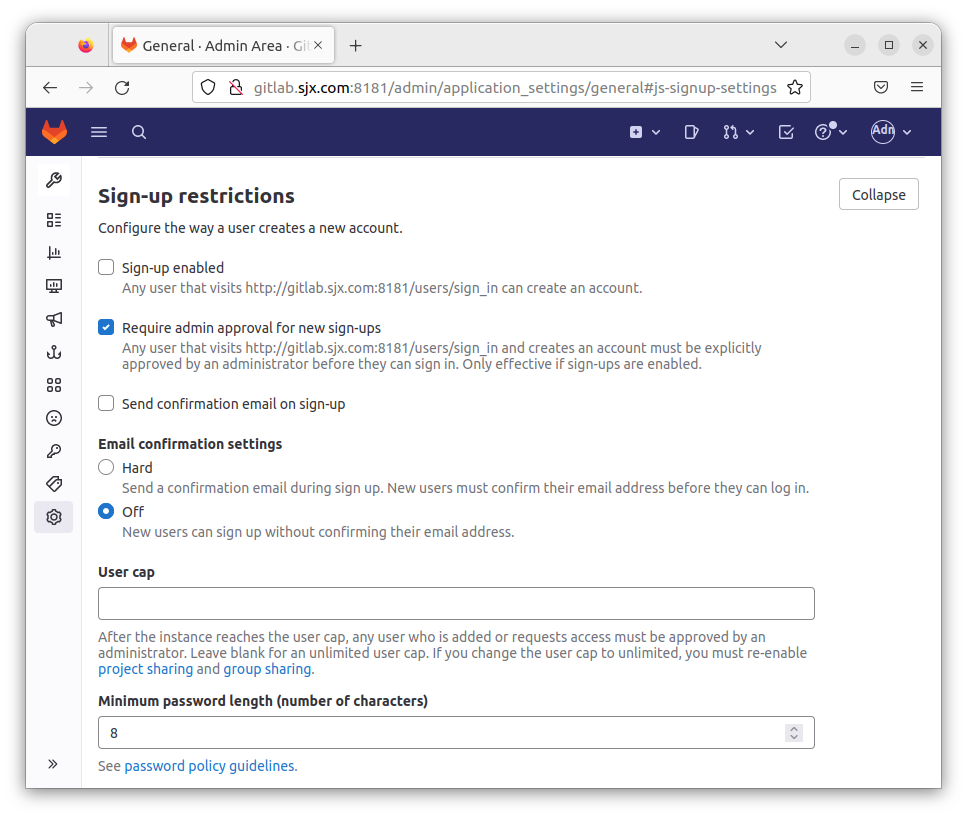Click into the User cap input field
The height and width of the screenshot is (817, 967).
click(x=456, y=604)
